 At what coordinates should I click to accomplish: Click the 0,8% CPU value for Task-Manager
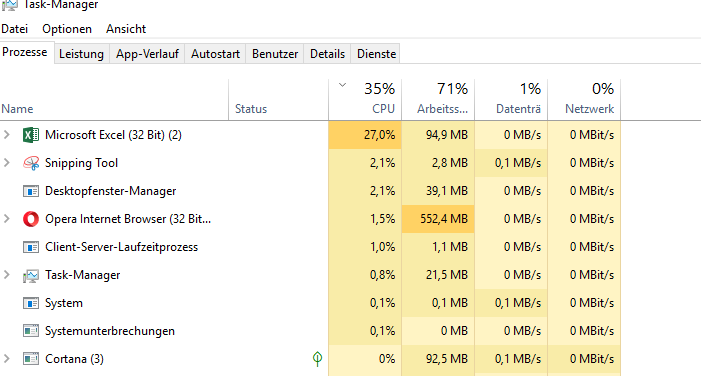(382, 275)
